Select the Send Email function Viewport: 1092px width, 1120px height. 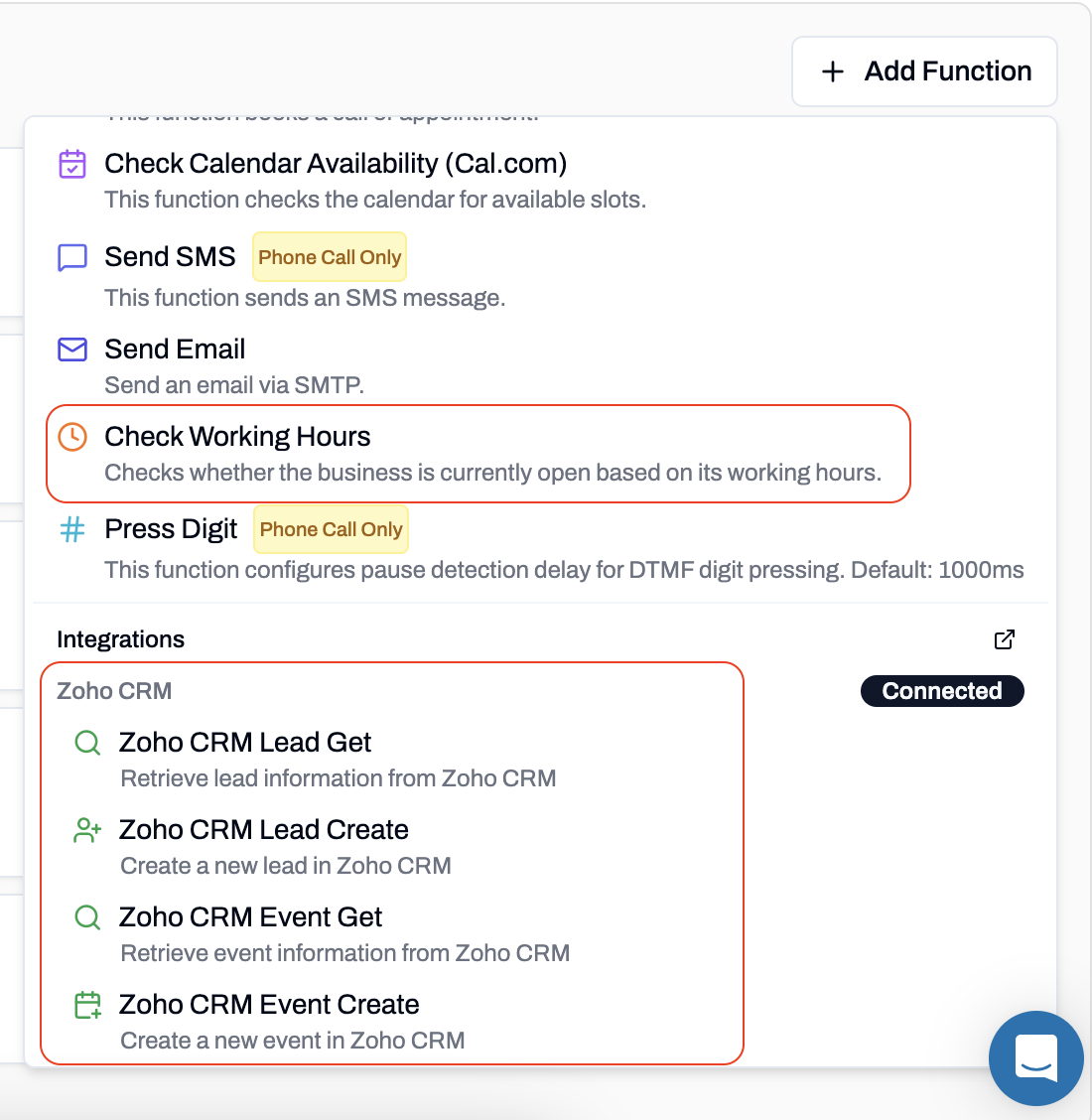(x=175, y=349)
